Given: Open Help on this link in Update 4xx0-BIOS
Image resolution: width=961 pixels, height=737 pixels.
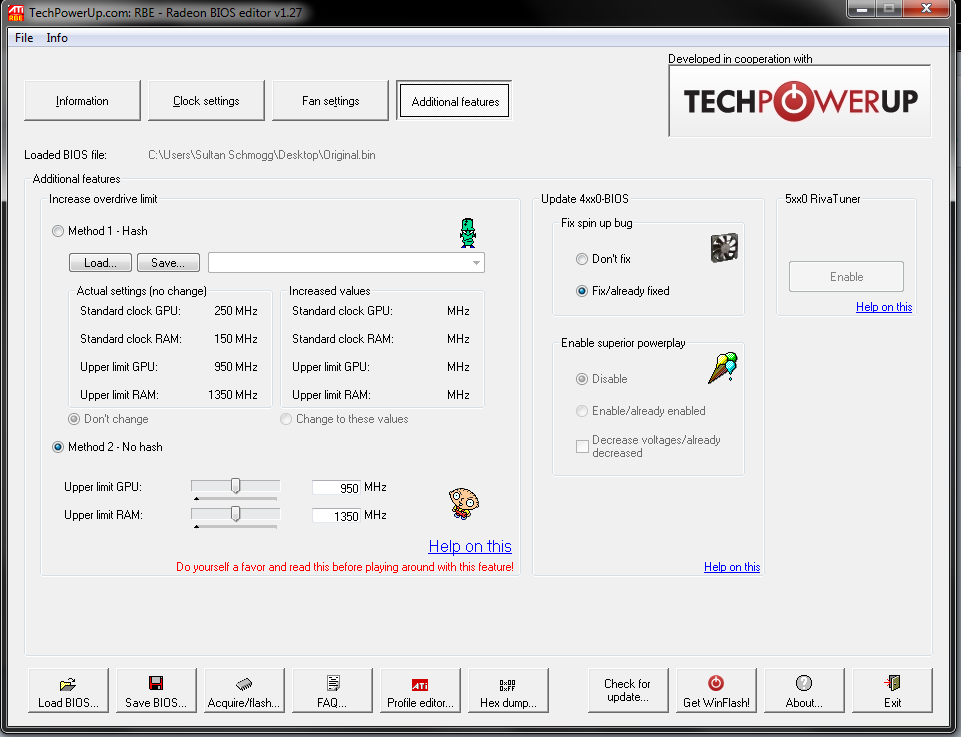Looking at the screenshot, I should coord(732,567).
